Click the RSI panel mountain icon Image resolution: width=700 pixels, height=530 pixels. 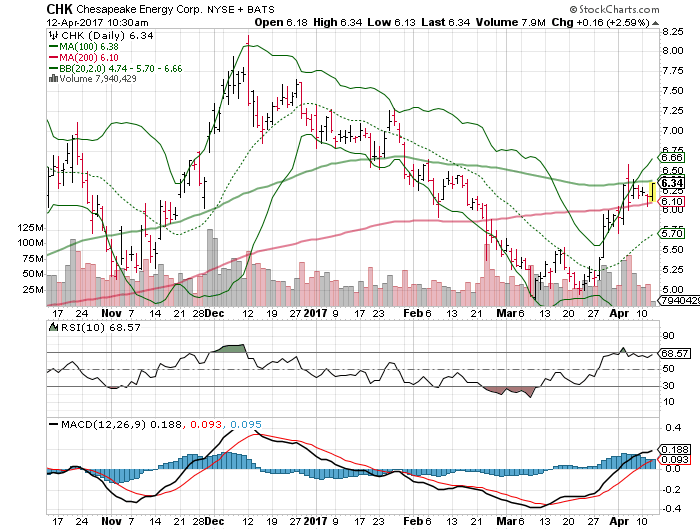click(54, 327)
